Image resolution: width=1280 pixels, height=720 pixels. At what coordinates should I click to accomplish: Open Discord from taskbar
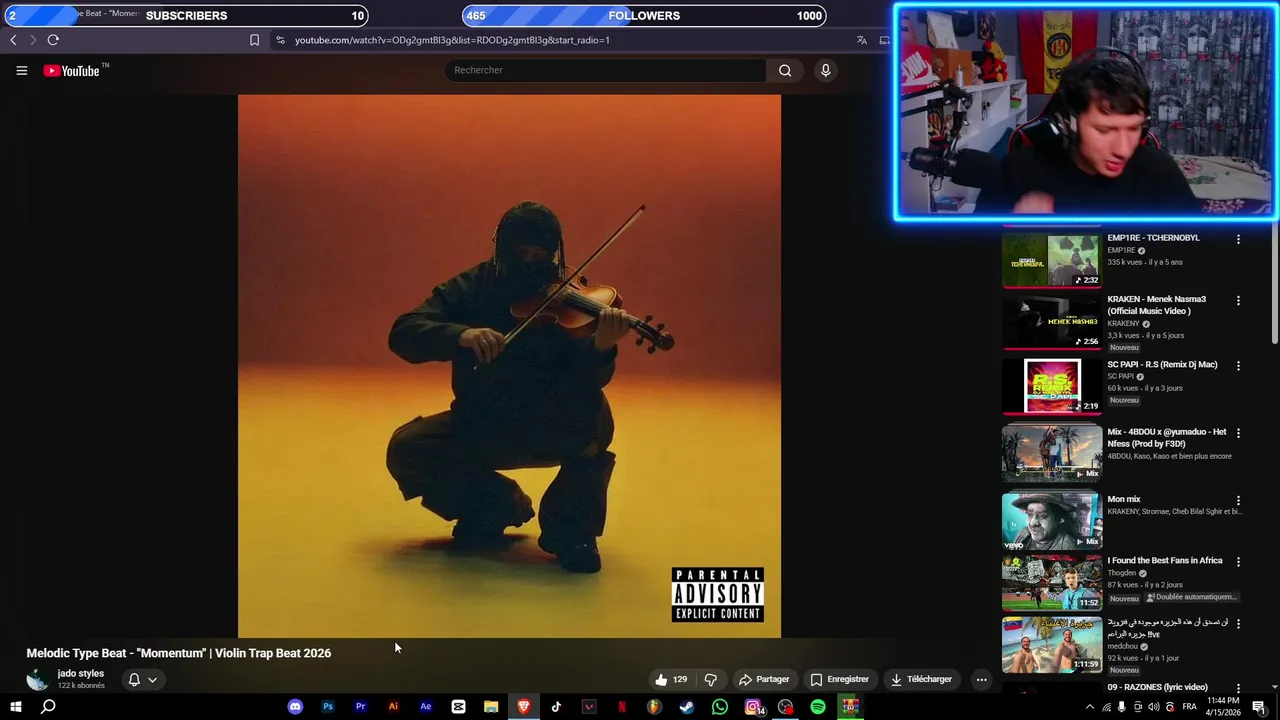tap(295, 707)
